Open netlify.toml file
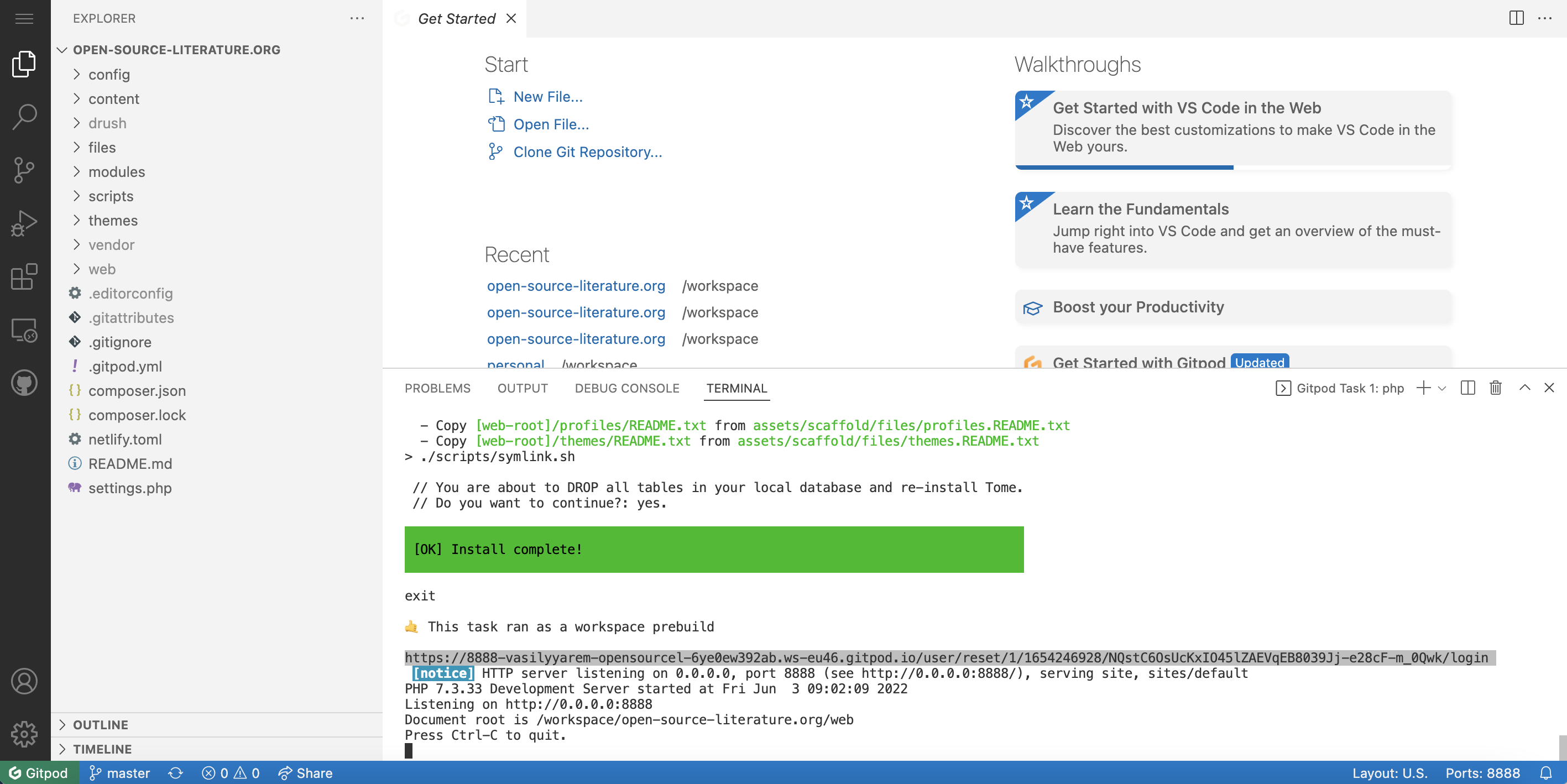The width and height of the screenshot is (1567, 784). pos(217,439)
